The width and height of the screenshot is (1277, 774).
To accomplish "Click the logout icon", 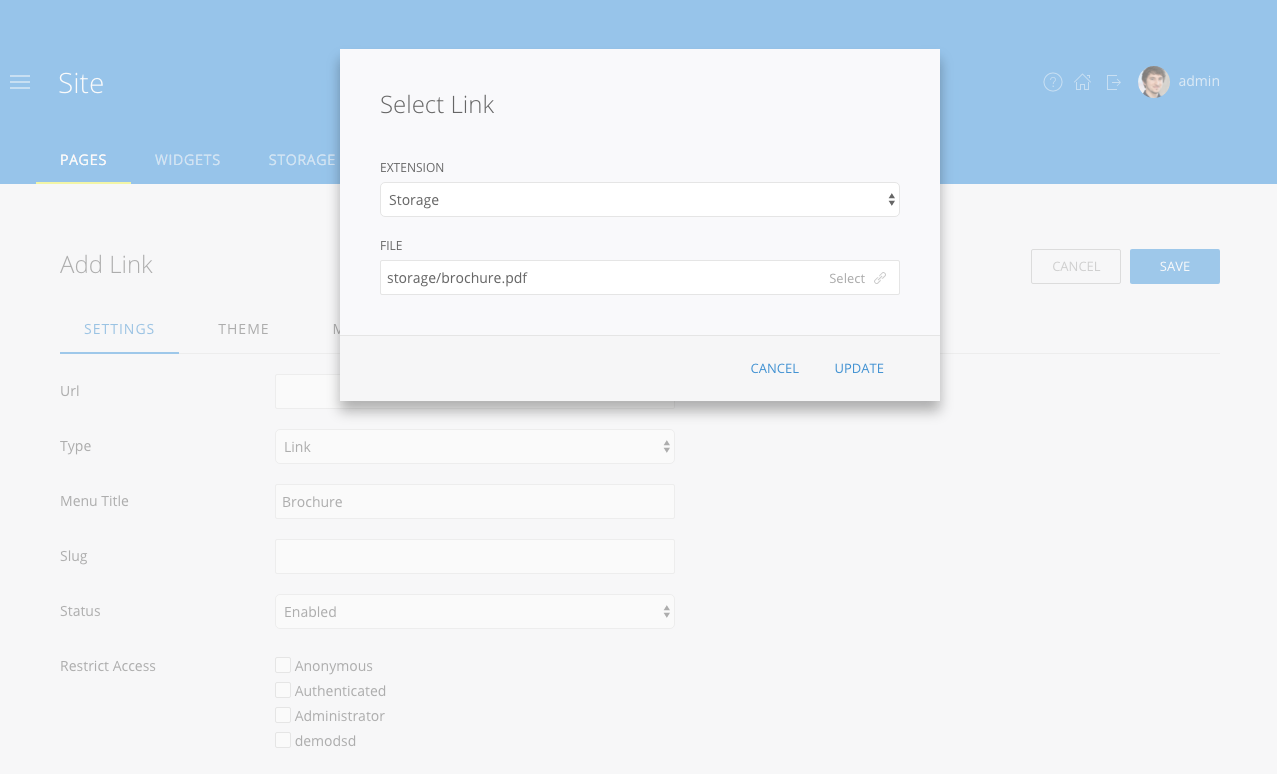I will [x=1113, y=82].
